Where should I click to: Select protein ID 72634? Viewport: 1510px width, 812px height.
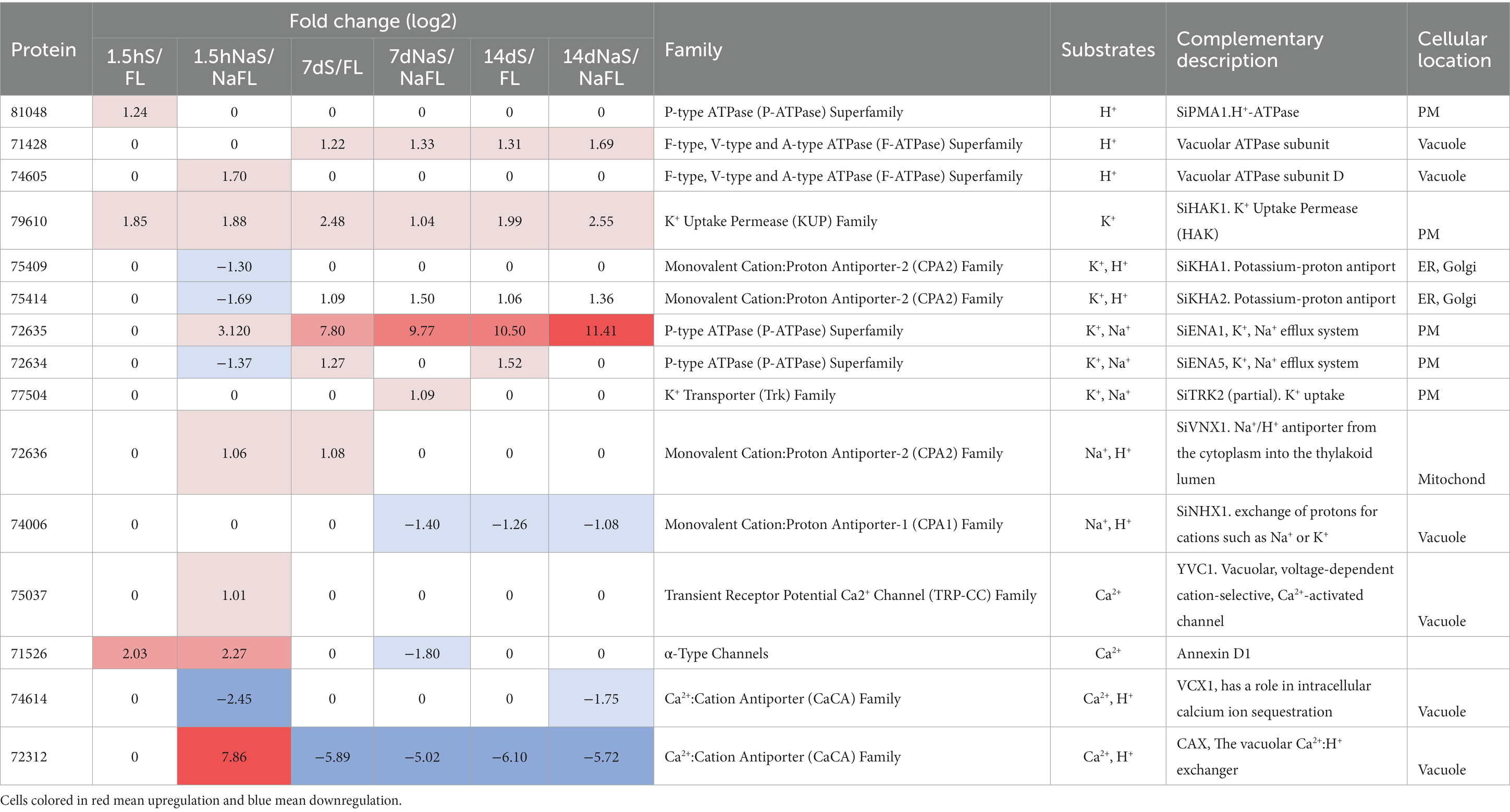pyautogui.click(x=29, y=363)
